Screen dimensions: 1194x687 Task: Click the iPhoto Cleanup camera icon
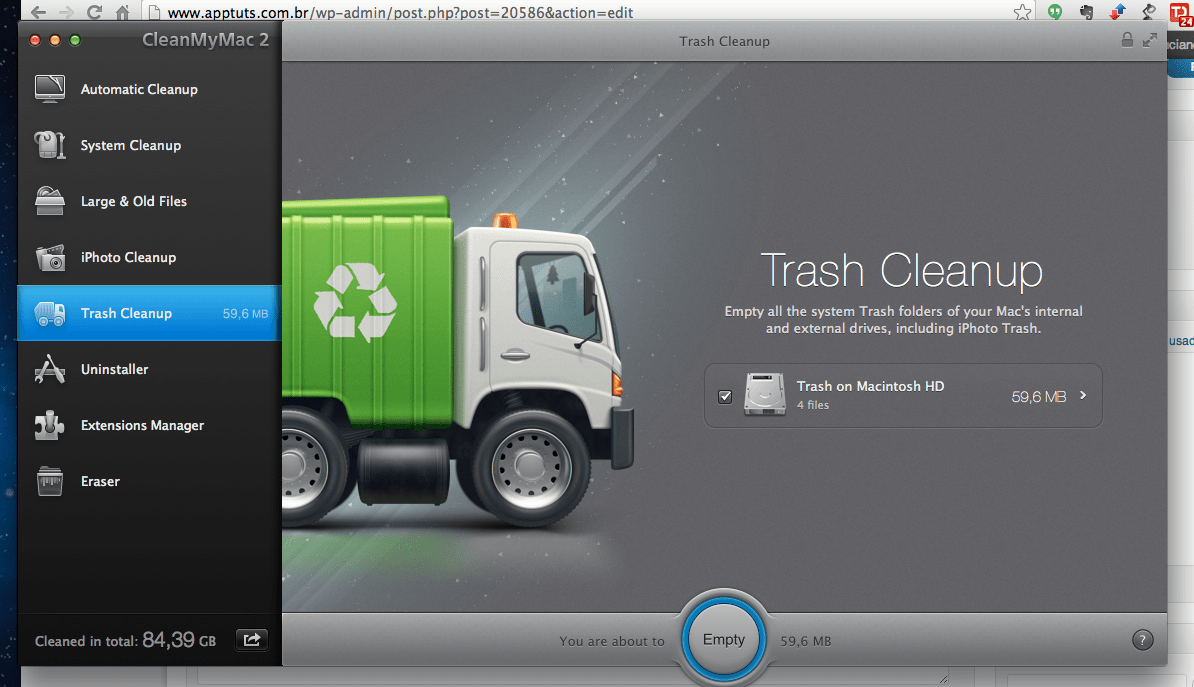click(49, 257)
